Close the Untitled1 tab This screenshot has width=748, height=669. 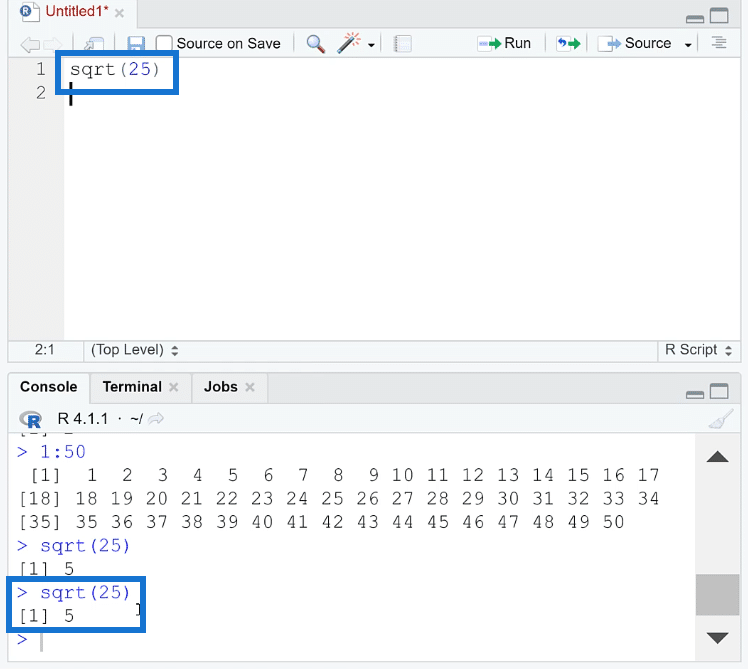(120, 13)
